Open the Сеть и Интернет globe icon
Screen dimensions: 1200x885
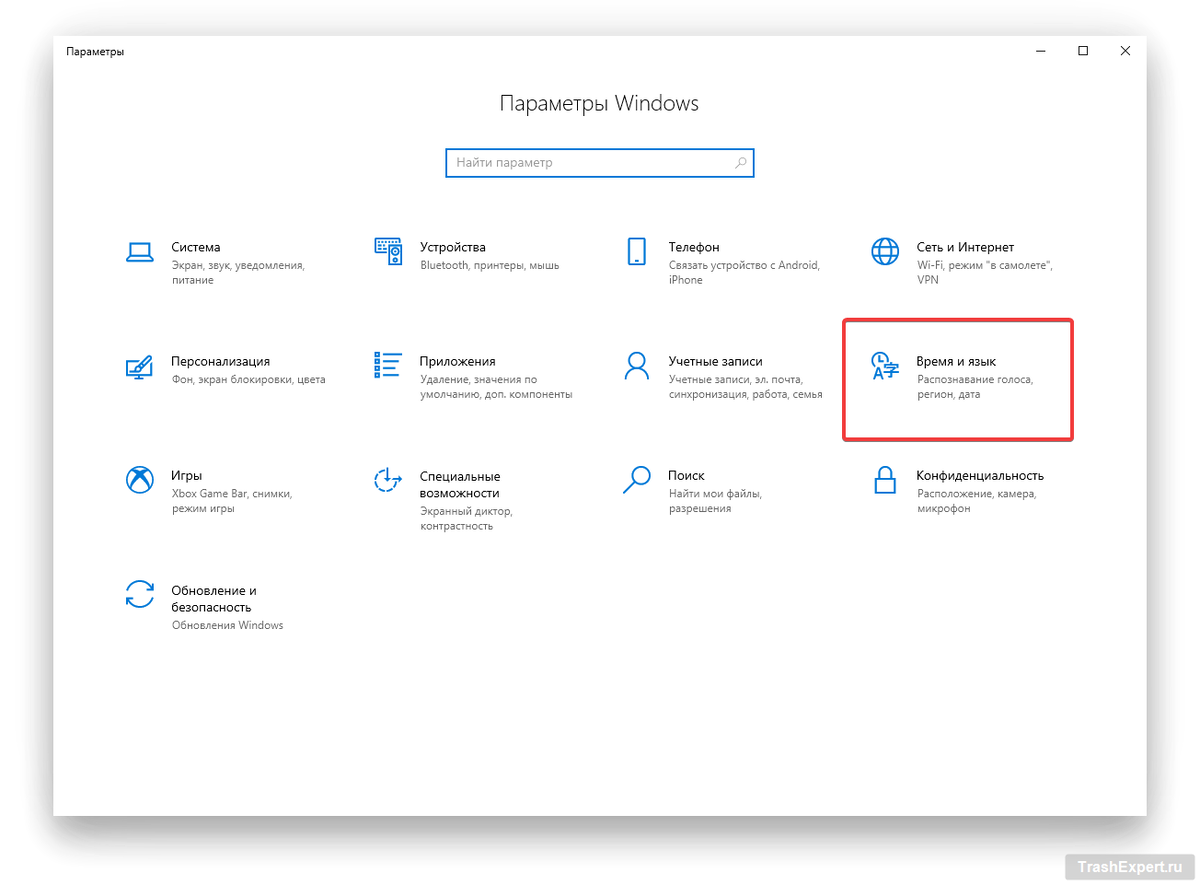pyautogui.click(x=885, y=251)
